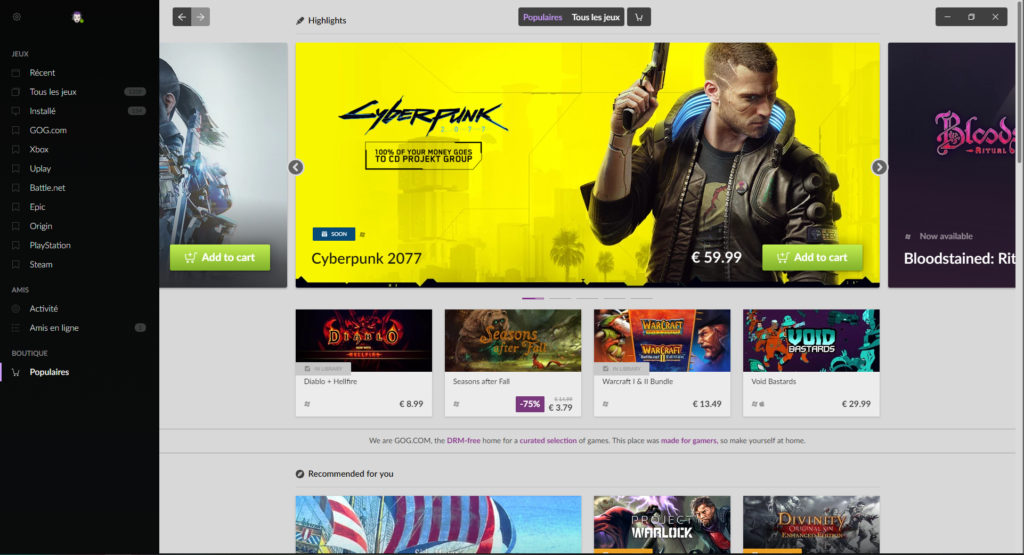Select the second carousel page indicator
Screen dimensions: 1024x555
(x=560, y=298)
